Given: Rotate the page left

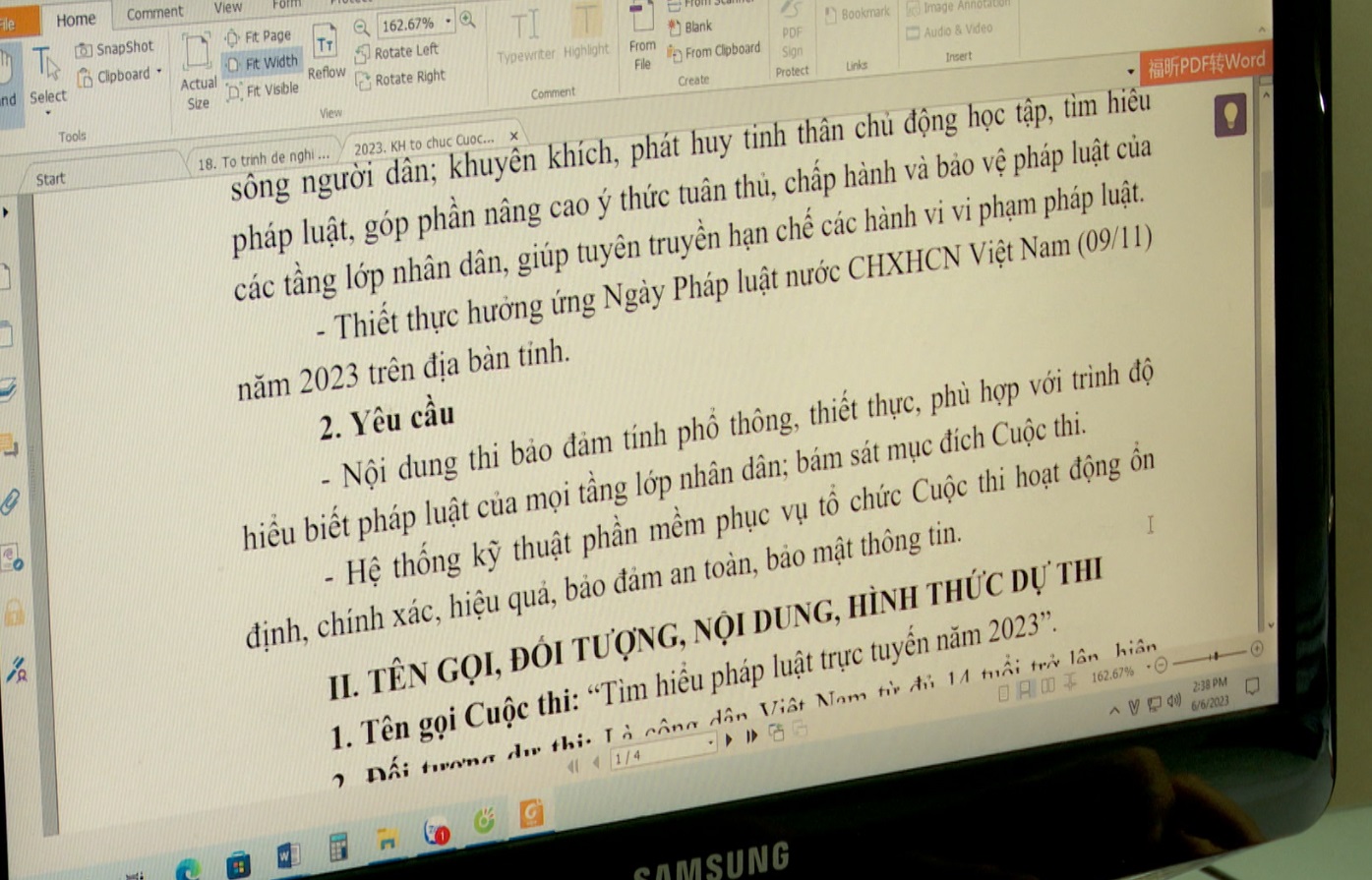Looking at the screenshot, I should [x=397, y=52].
